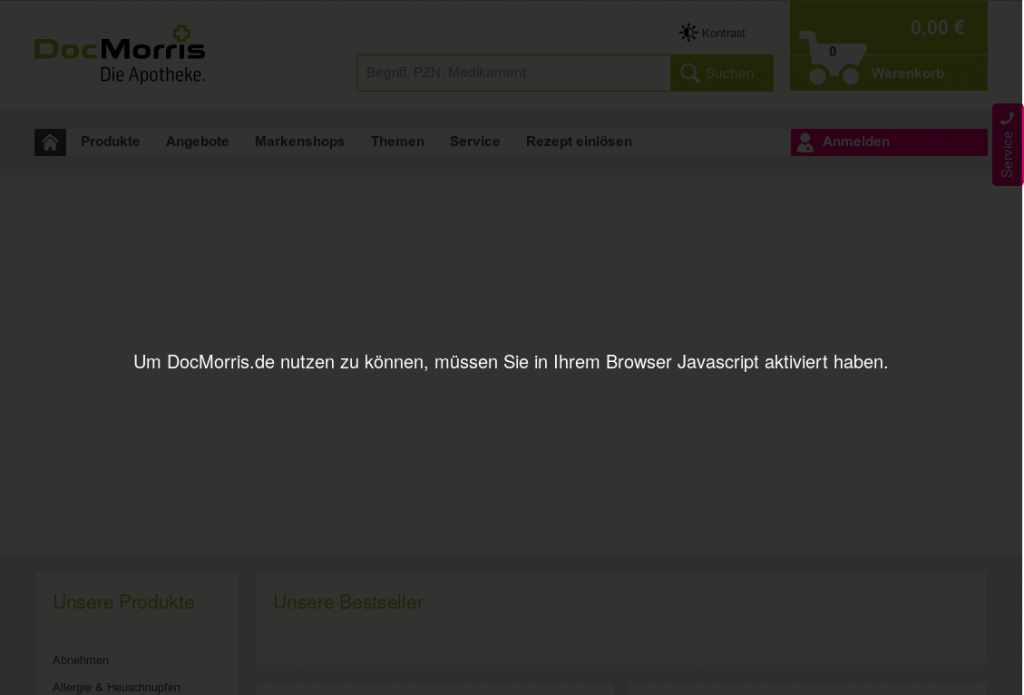Open the Produkte menu
The image size is (1024, 695).
110,142
